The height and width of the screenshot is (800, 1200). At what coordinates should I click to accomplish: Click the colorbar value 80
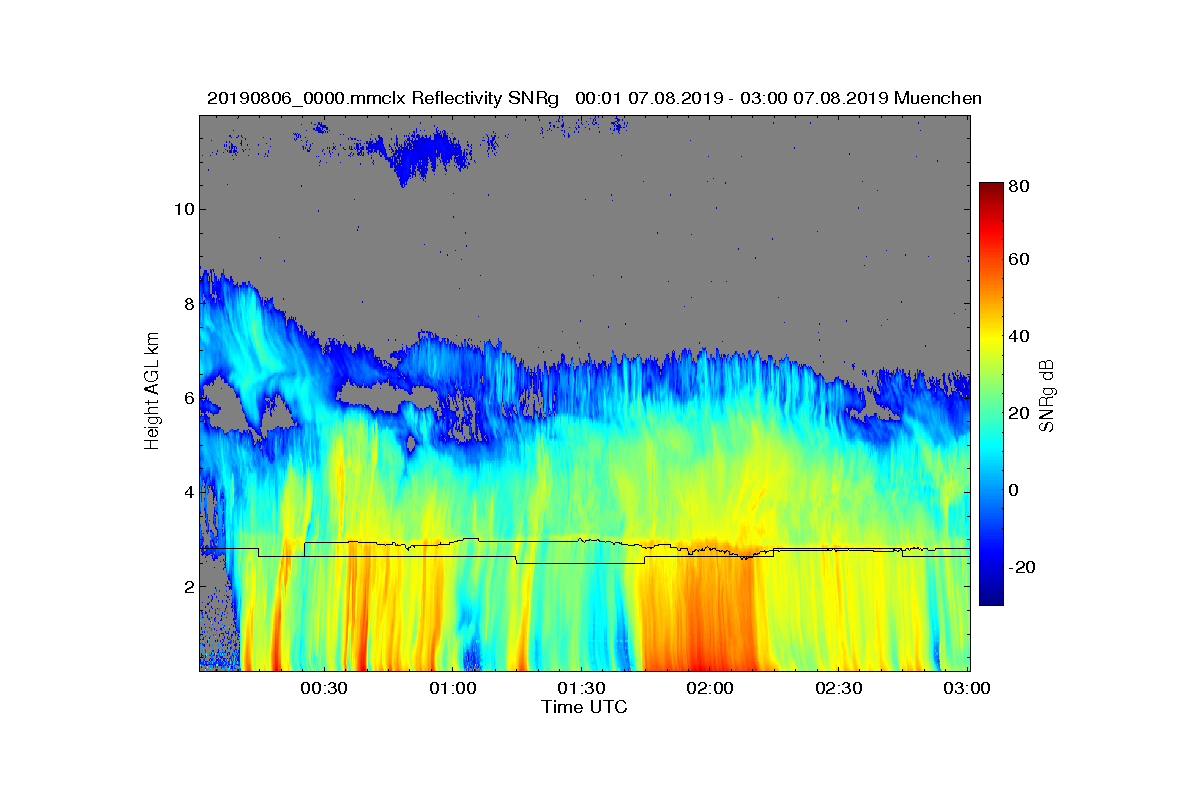click(x=1020, y=185)
